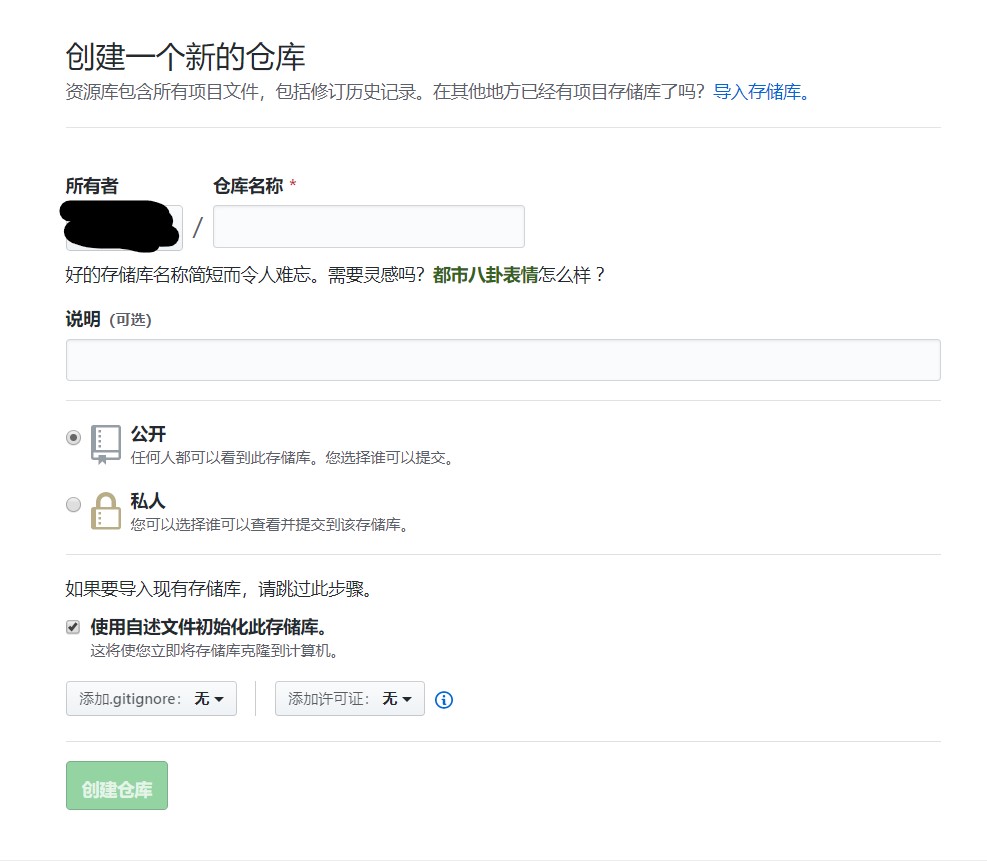Click the 导入存储库 link
Viewport: 987px width, 867px height.
760,92
